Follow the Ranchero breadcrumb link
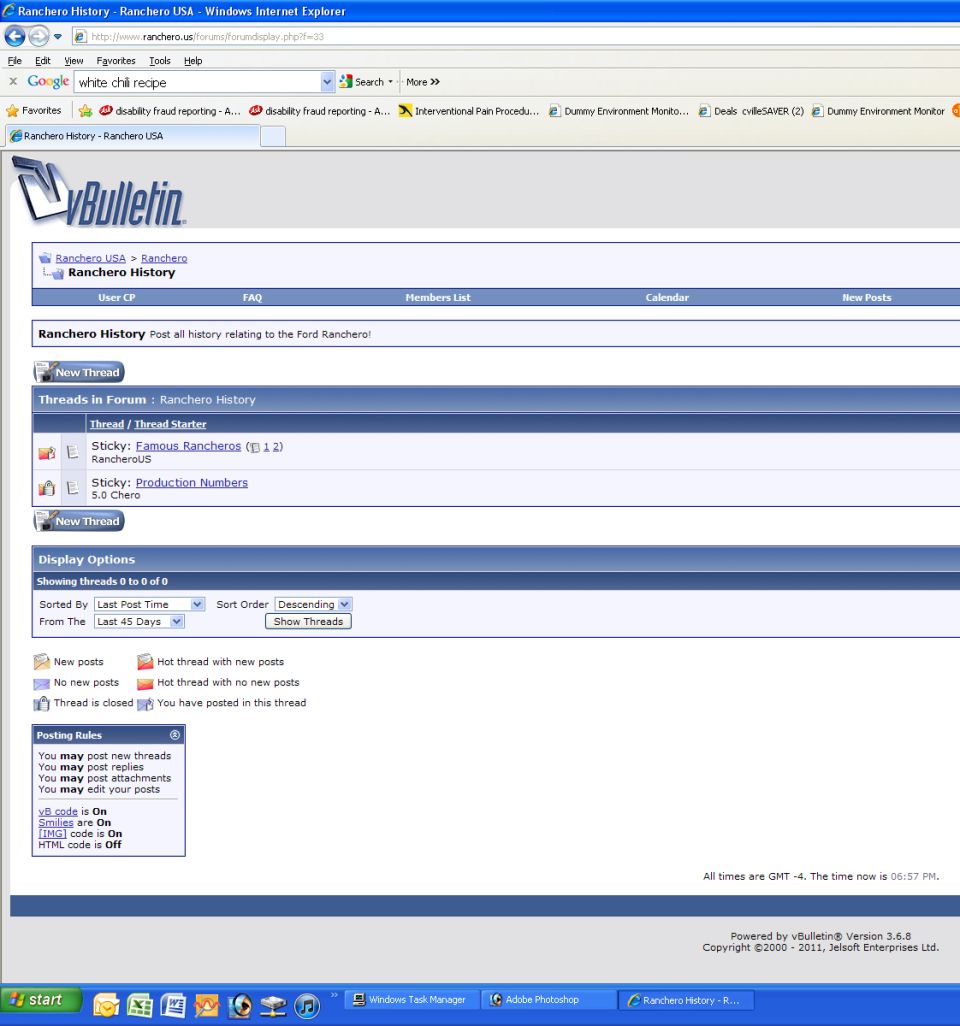 164,258
